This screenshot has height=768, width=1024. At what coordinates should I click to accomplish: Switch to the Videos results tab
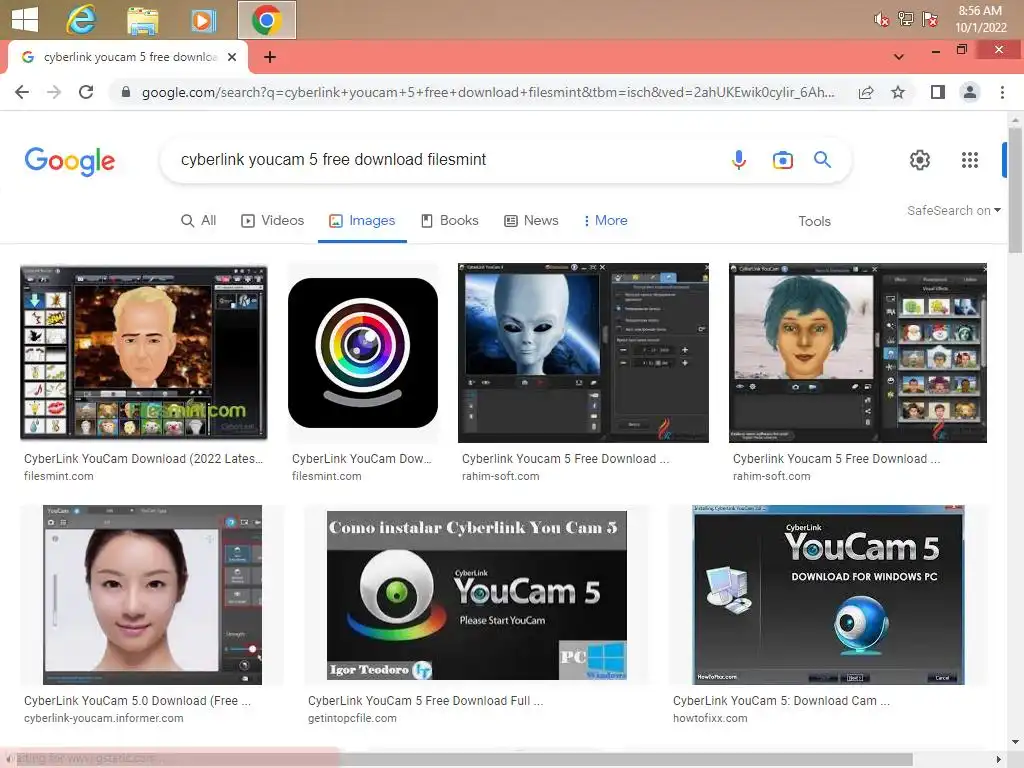(x=273, y=221)
